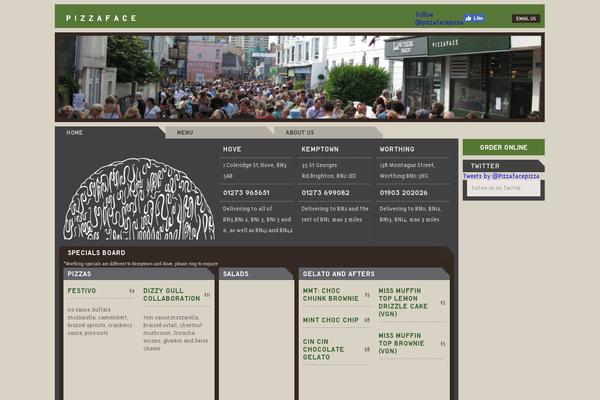Open Tweets by @Pizzafacepizza link
600x400 pixels.
click(x=501, y=176)
